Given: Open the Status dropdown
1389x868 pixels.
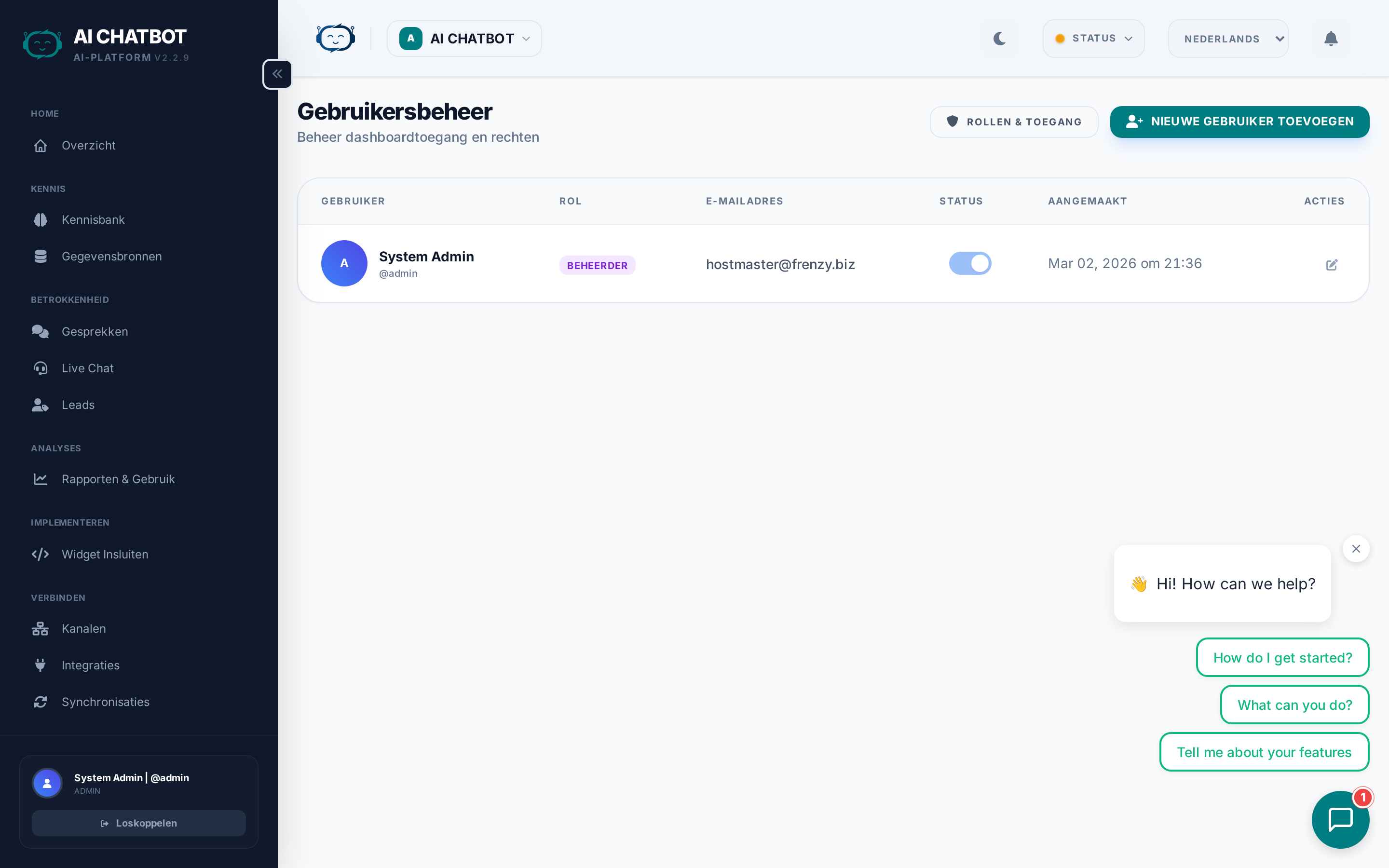Looking at the screenshot, I should point(1093,39).
